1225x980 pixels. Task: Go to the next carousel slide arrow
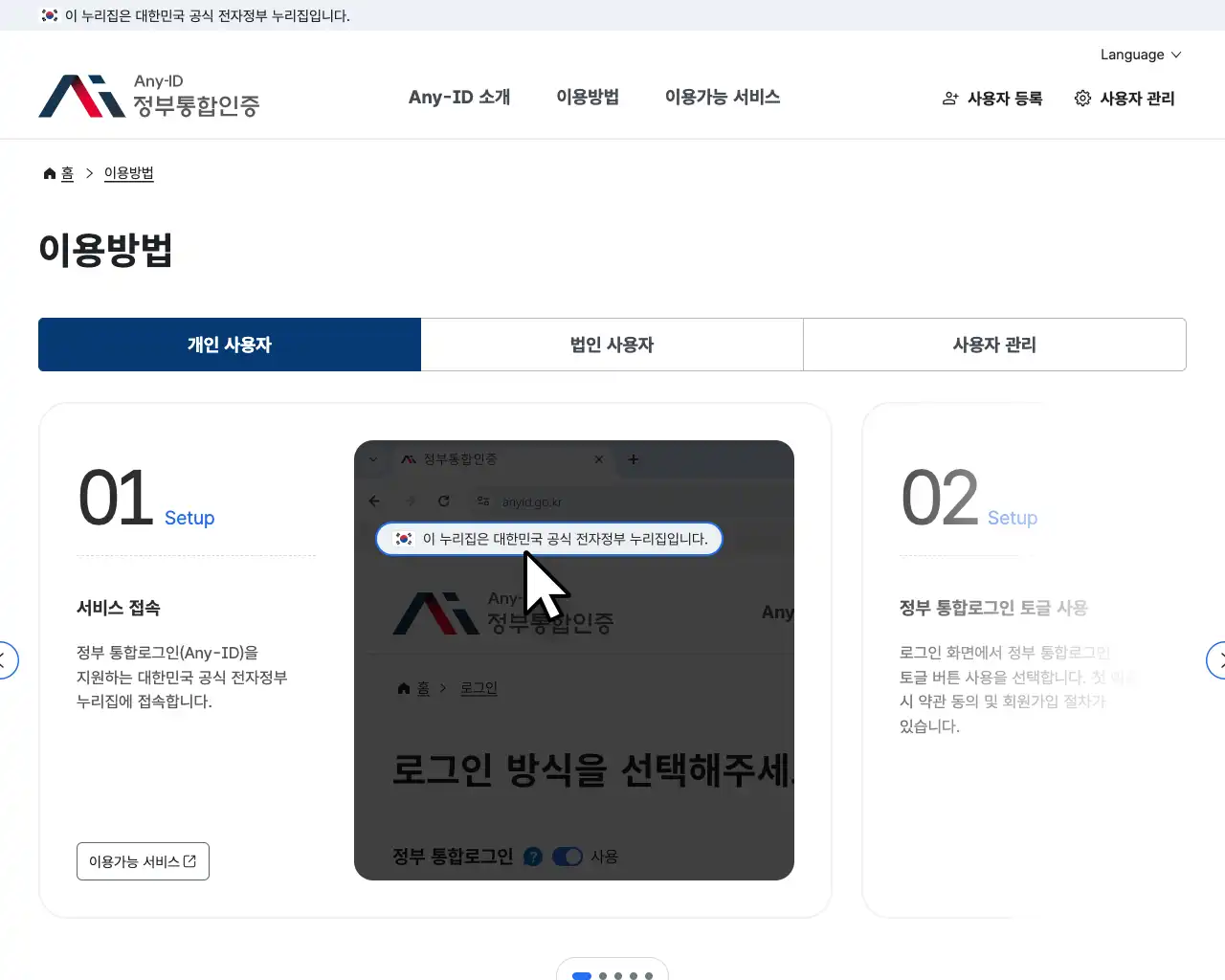[x=1217, y=660]
